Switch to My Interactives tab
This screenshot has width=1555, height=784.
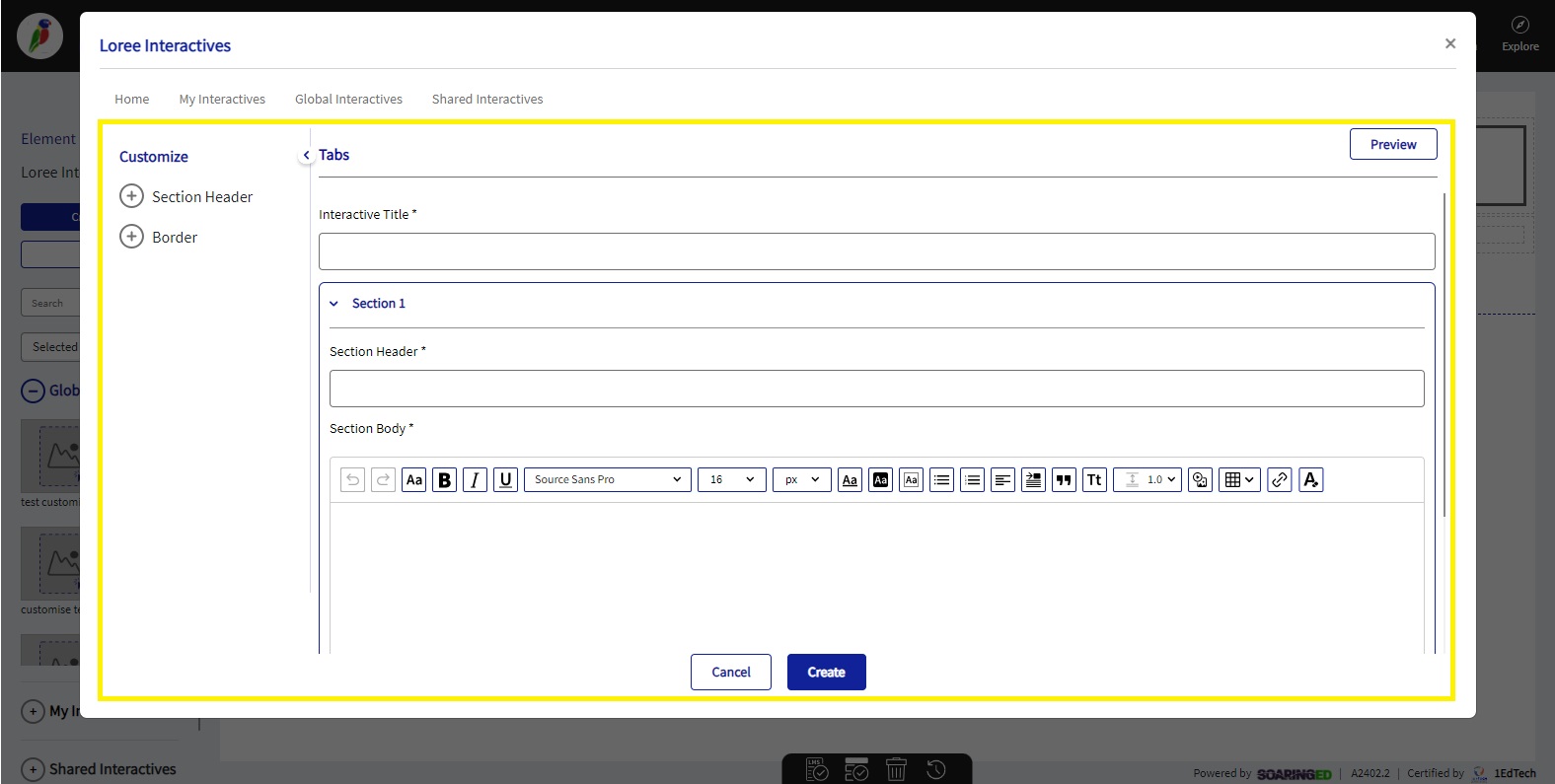[x=222, y=99]
